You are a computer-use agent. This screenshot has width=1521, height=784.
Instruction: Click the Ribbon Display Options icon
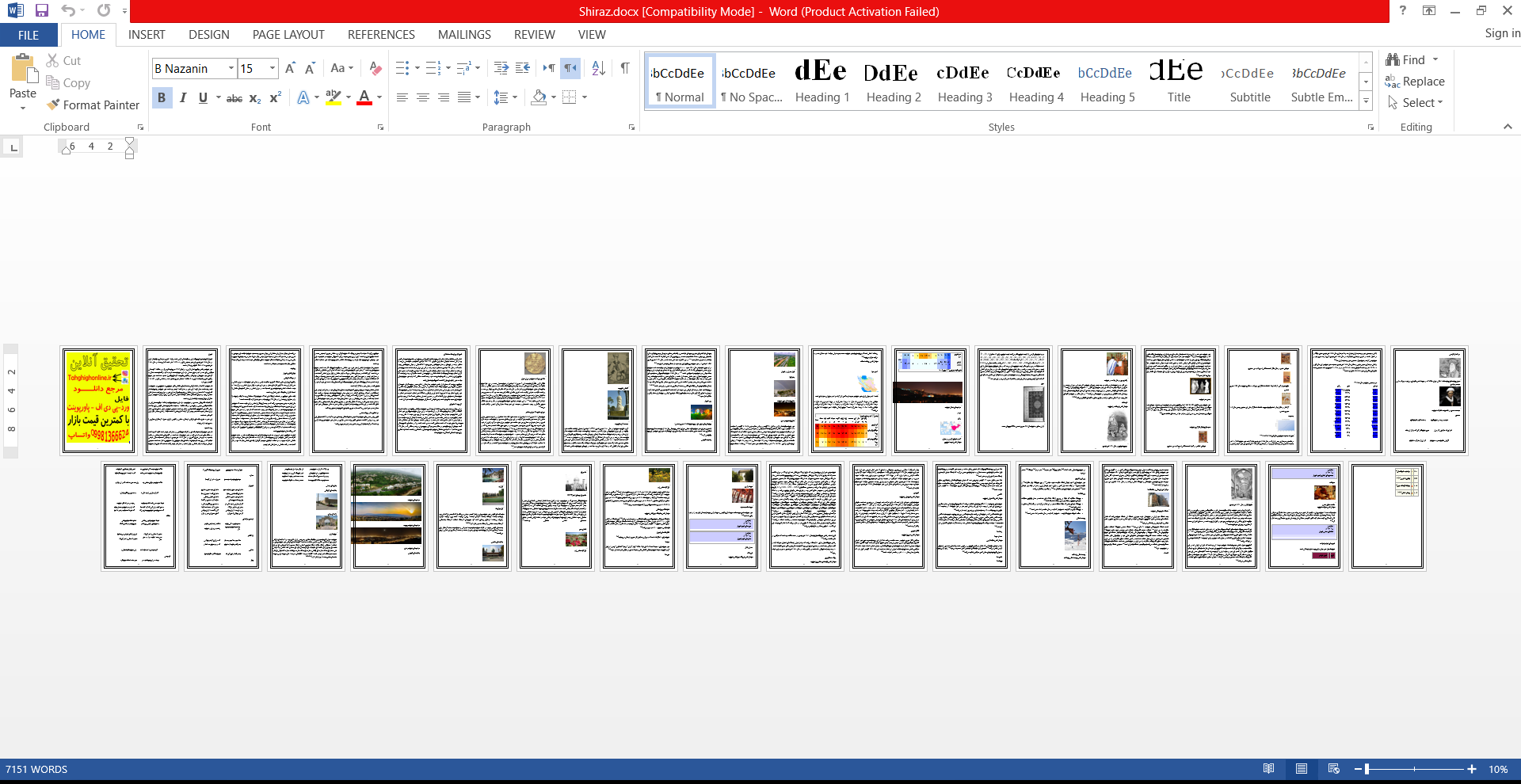tap(1429, 10)
